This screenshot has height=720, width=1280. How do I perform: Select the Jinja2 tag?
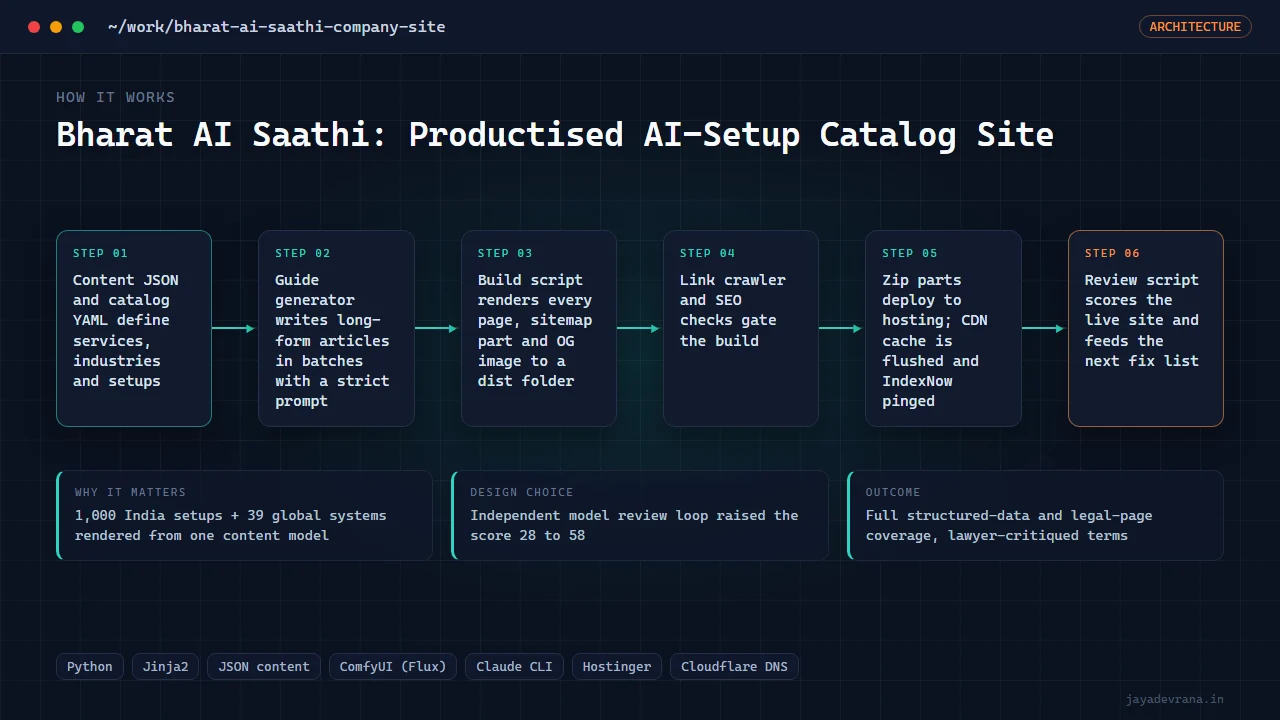click(x=166, y=666)
